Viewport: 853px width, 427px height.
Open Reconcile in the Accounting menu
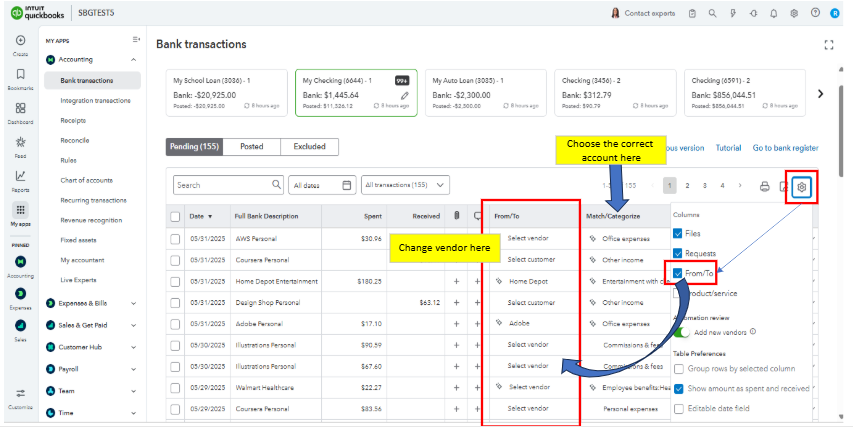tap(75, 140)
